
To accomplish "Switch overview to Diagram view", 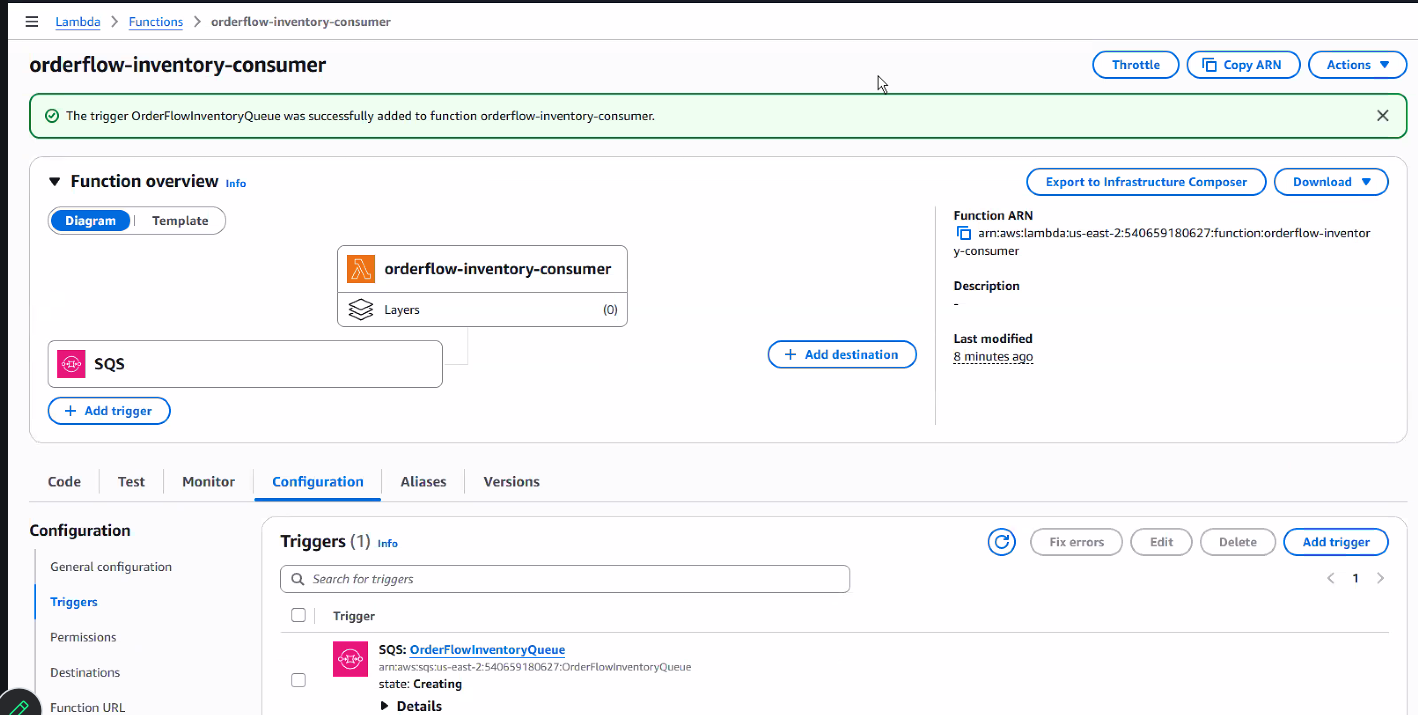I will point(91,221).
